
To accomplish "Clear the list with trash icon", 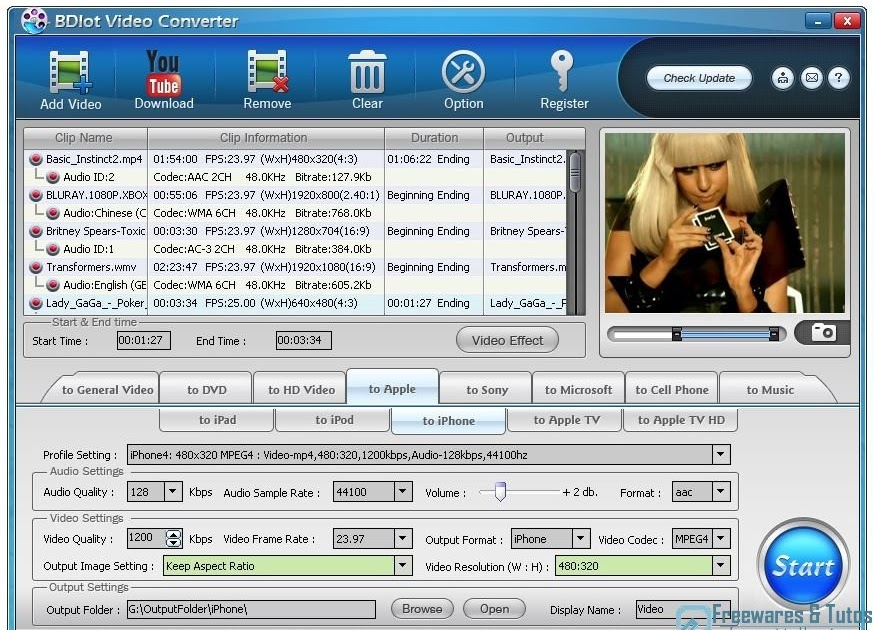I will tap(367, 80).
